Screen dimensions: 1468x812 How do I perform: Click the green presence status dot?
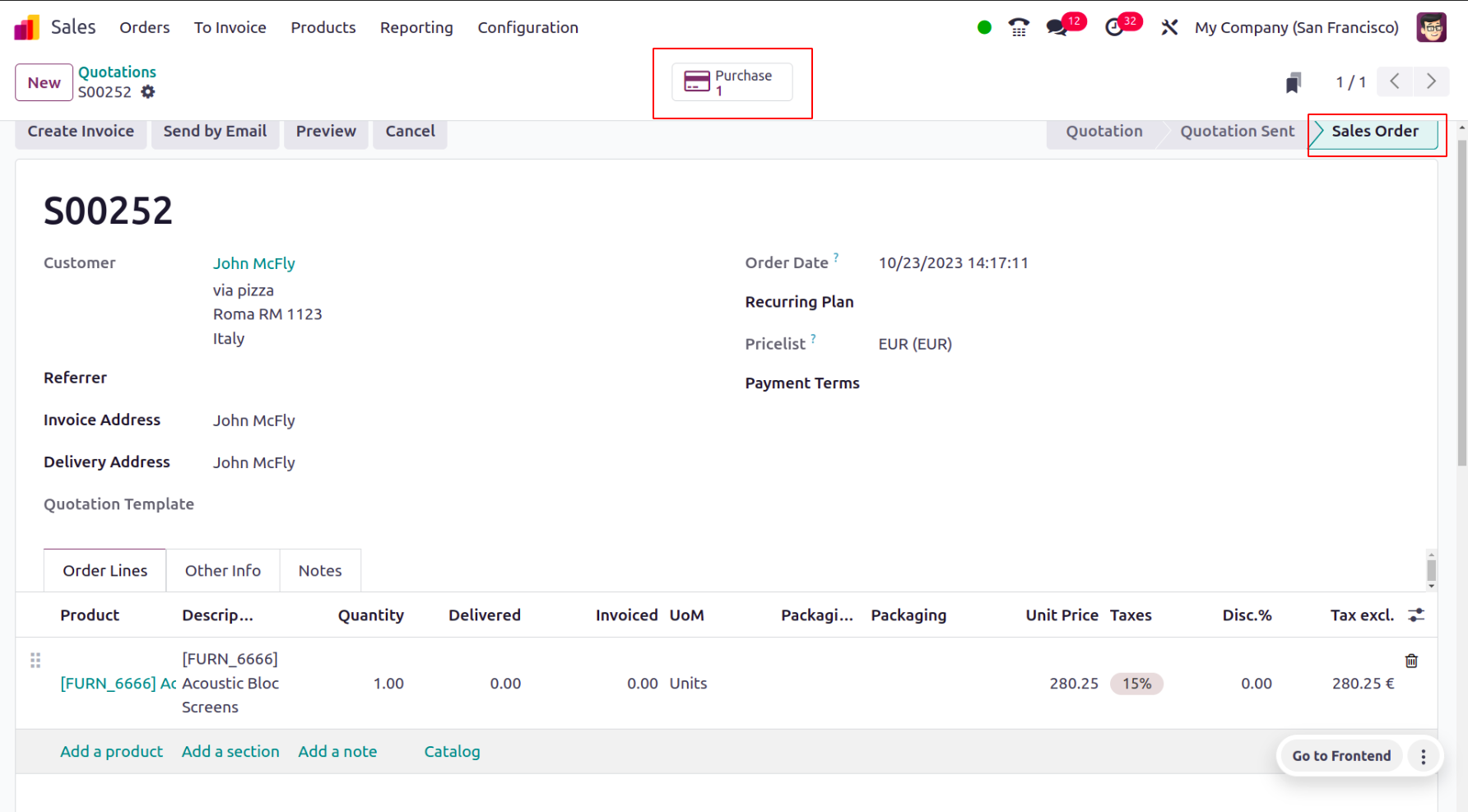[x=984, y=27]
